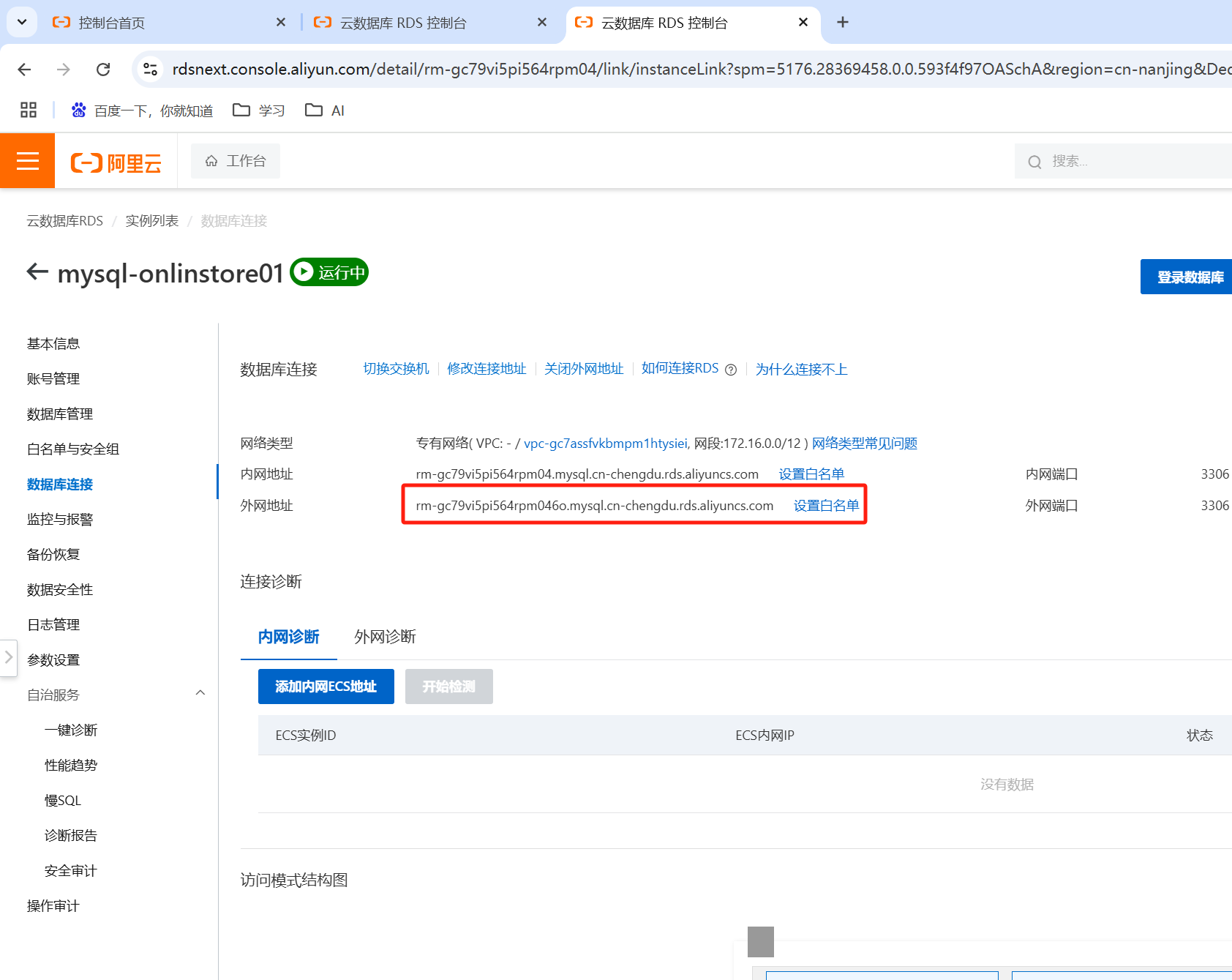Open 数据安全性 in the sidebar

pyautogui.click(x=60, y=590)
